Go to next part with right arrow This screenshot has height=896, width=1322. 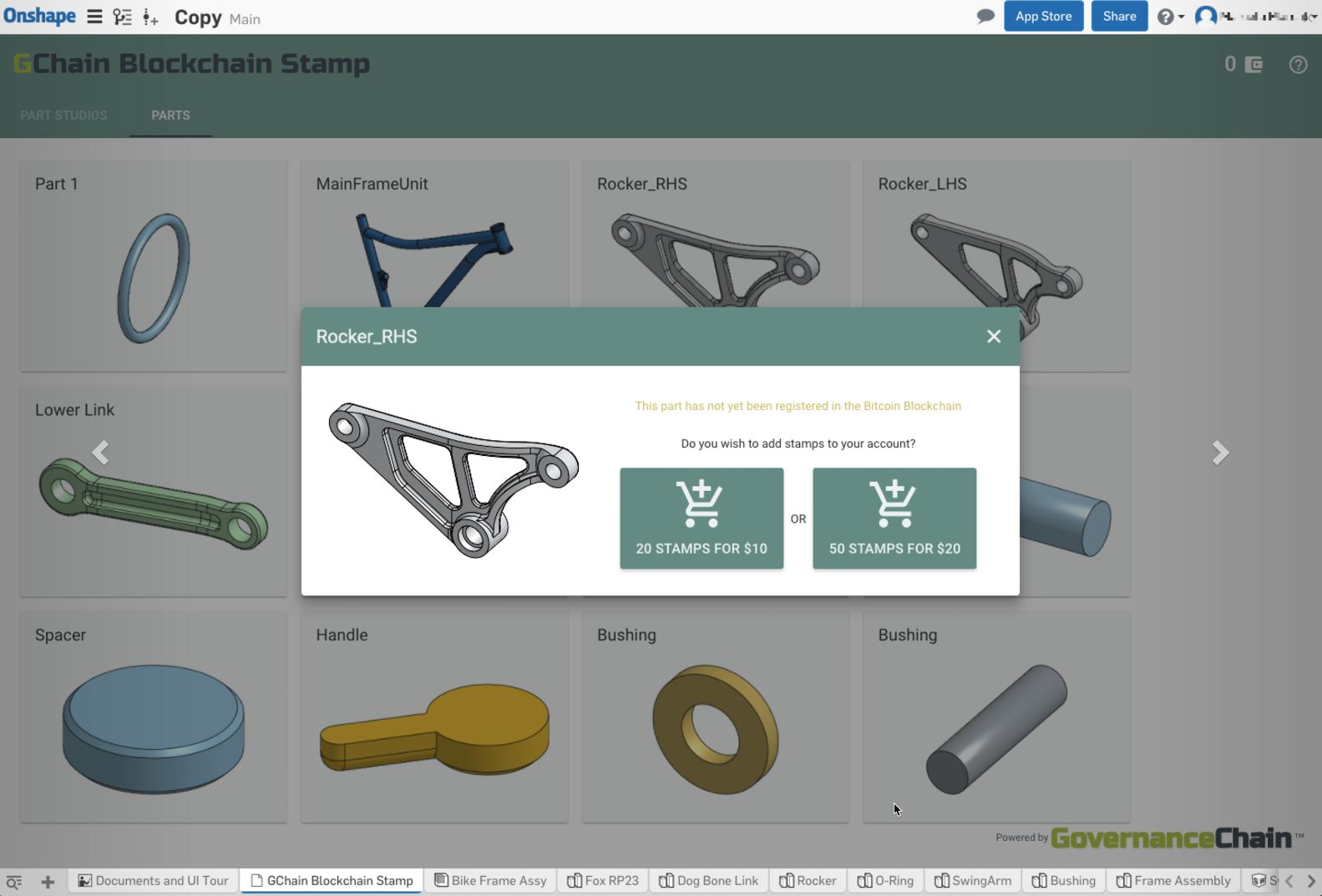(1220, 453)
